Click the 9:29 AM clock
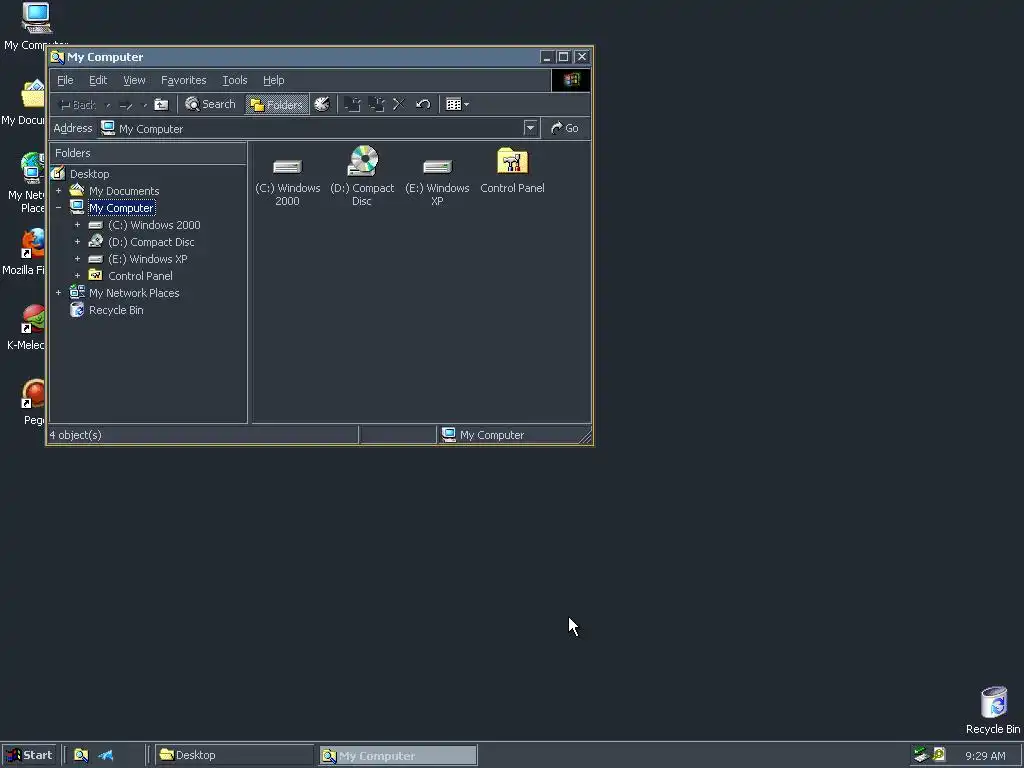This screenshot has width=1024, height=768. tap(985, 756)
